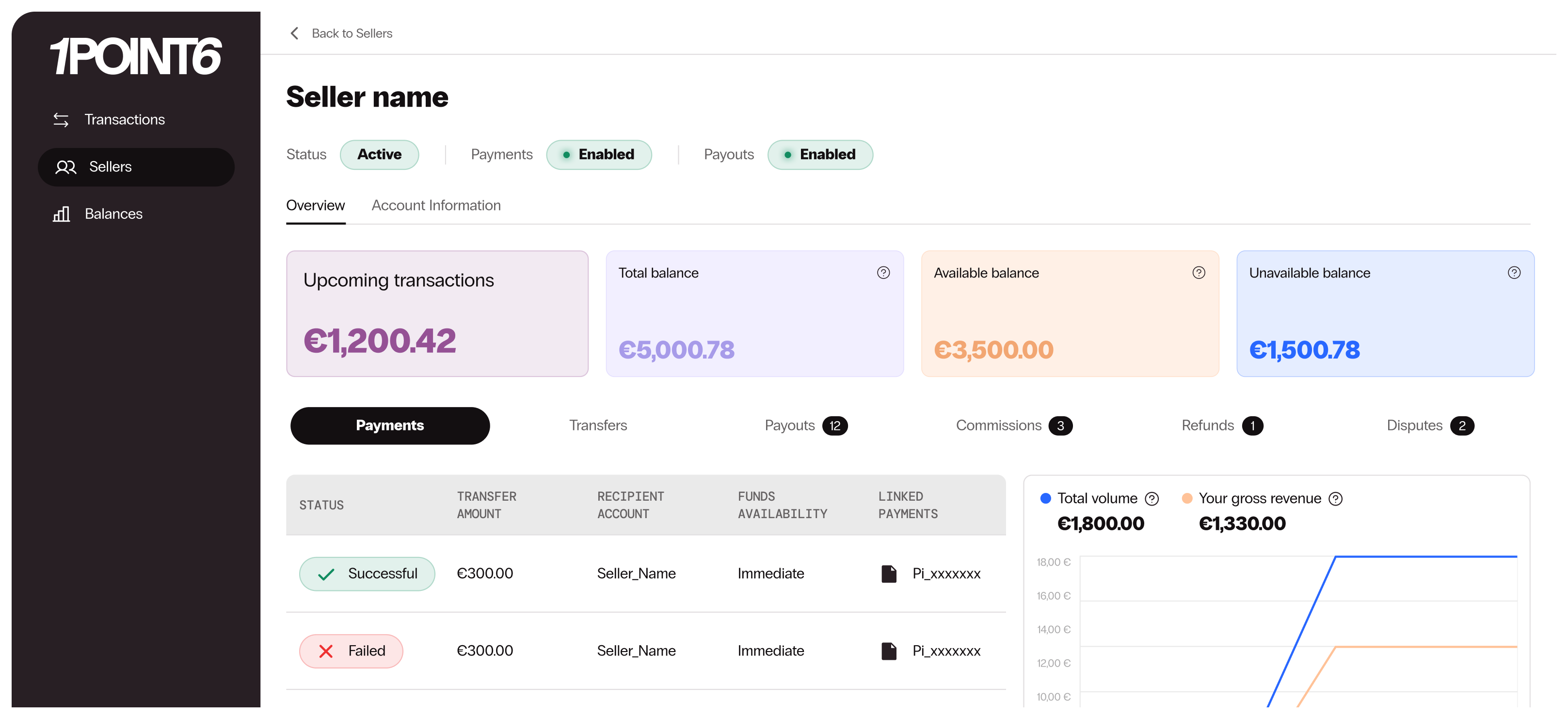Click the Sellers people icon

(x=66, y=167)
